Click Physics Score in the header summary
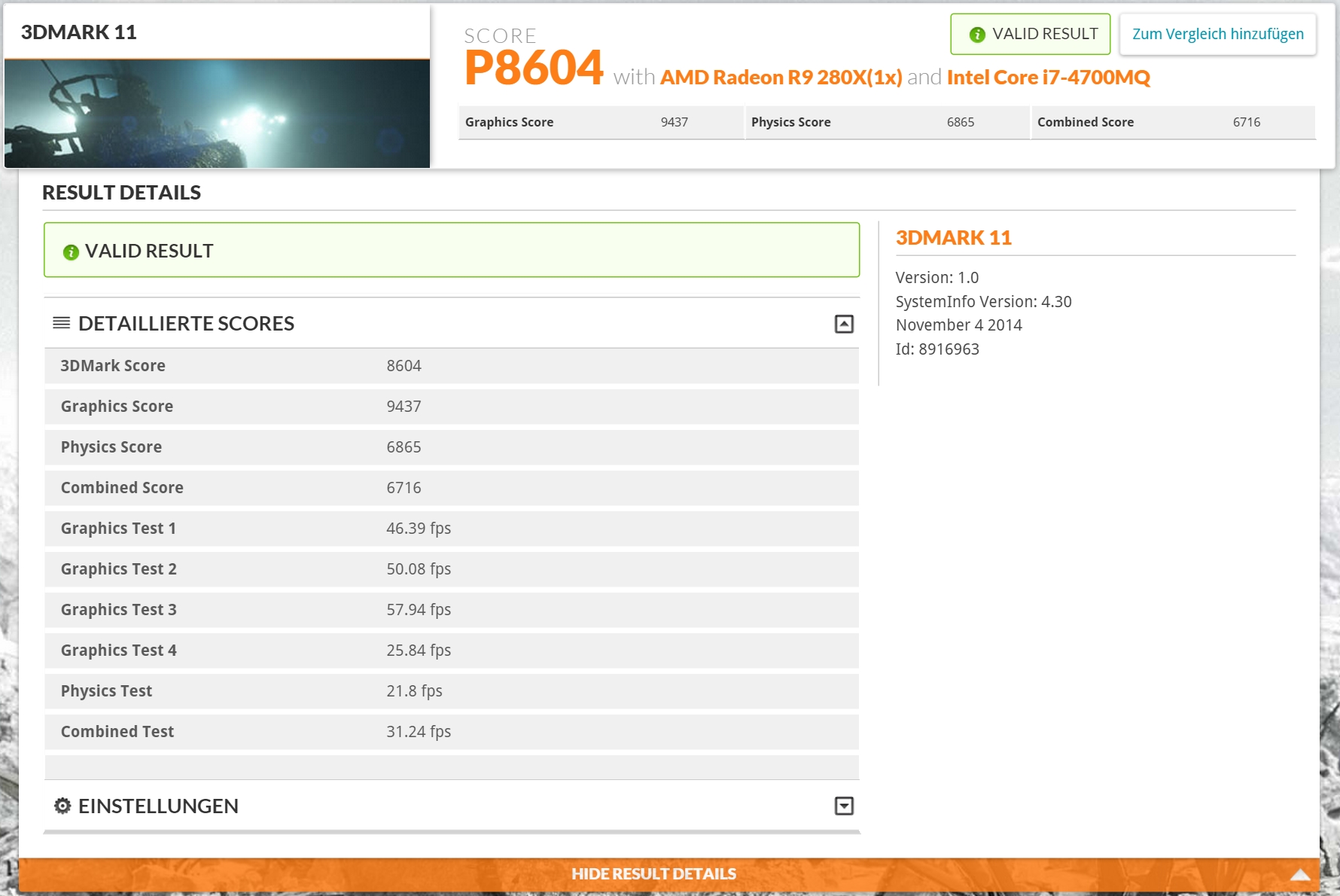 point(790,122)
